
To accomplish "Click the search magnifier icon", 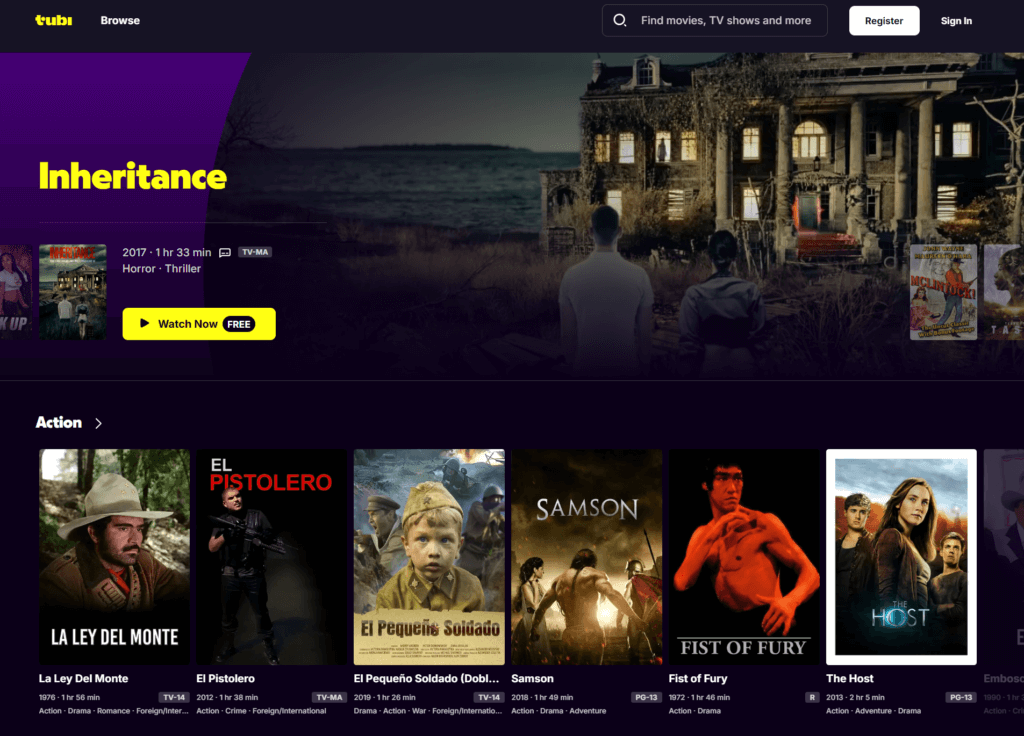I will [620, 20].
